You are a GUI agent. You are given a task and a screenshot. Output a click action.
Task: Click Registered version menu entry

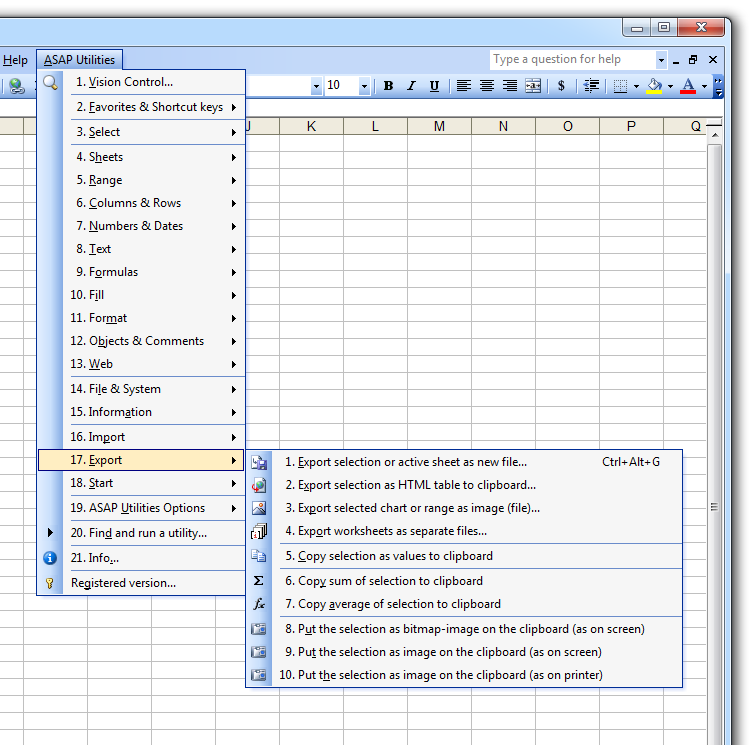(x=142, y=583)
